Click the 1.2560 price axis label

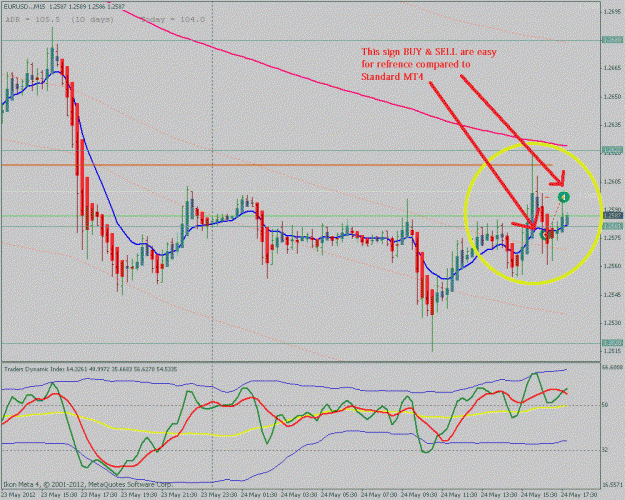pyautogui.click(x=612, y=266)
